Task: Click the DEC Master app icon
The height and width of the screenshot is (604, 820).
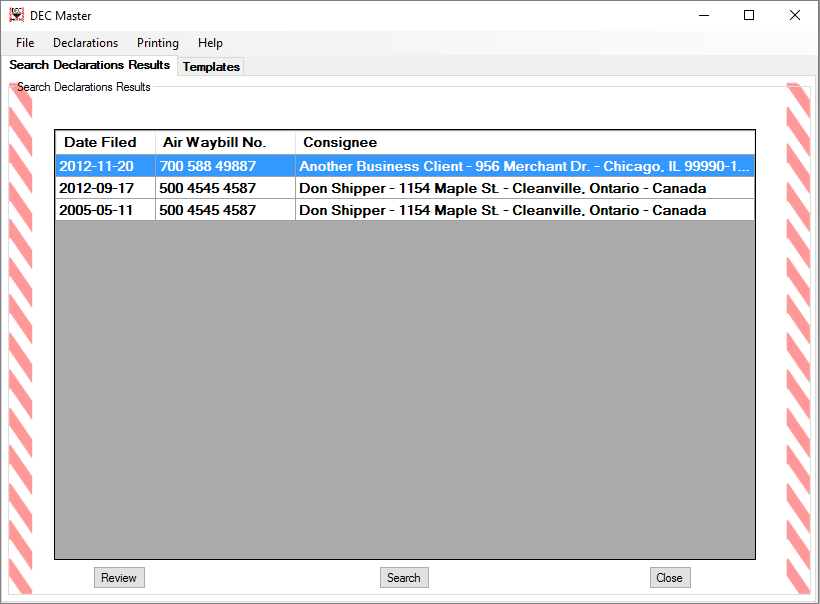Action: coord(17,15)
